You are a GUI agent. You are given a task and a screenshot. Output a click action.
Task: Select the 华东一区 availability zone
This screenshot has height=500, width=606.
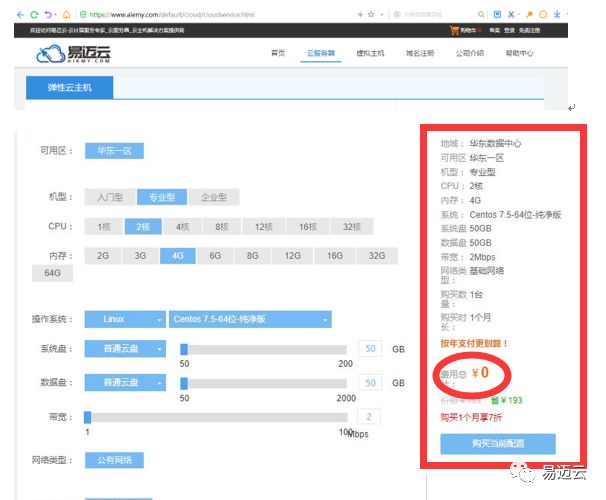(114, 151)
